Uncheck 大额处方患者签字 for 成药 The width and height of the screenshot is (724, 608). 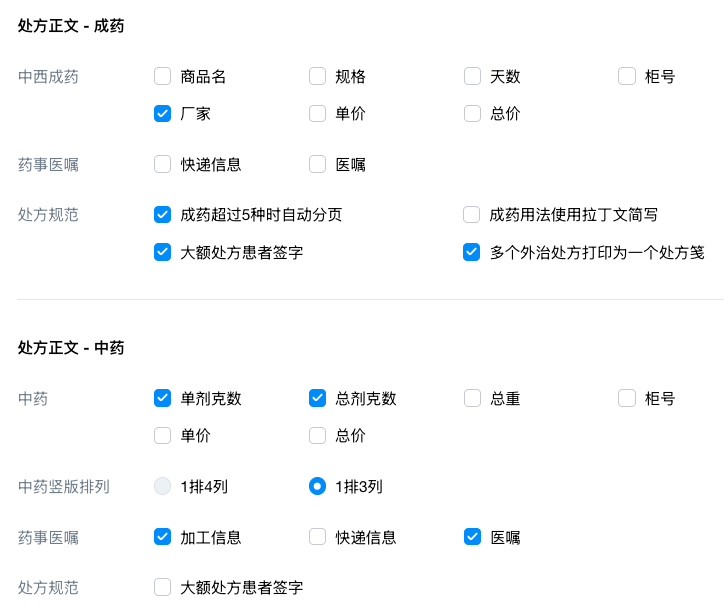pyautogui.click(x=163, y=252)
